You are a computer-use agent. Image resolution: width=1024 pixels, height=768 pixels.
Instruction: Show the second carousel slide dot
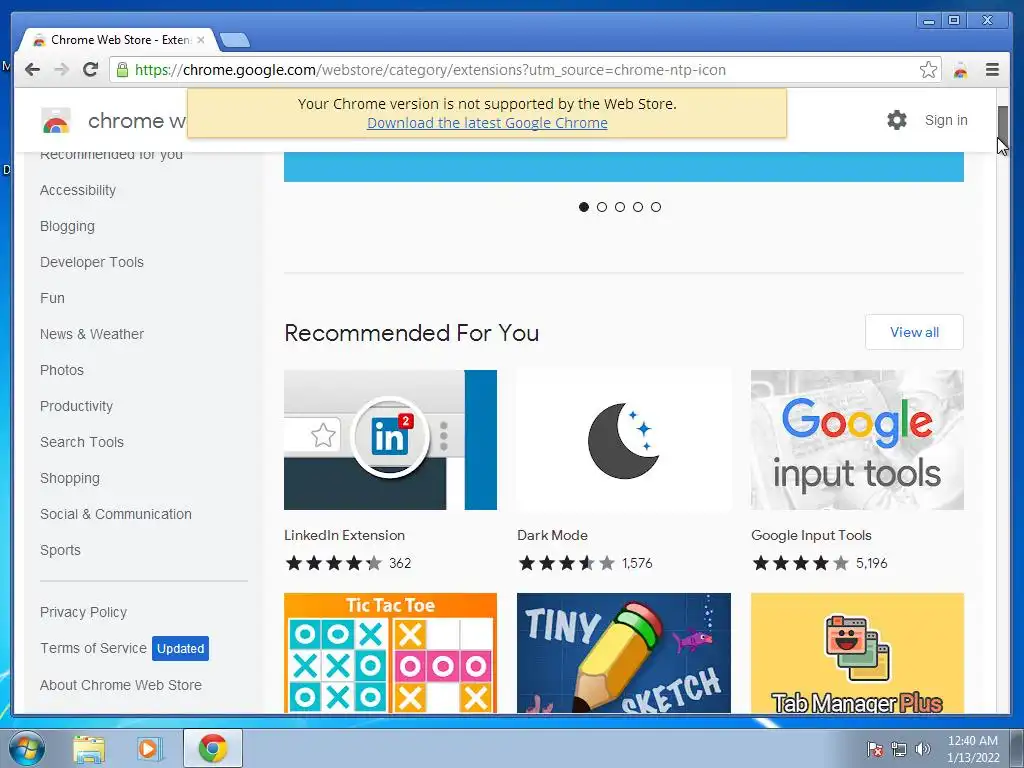point(602,207)
